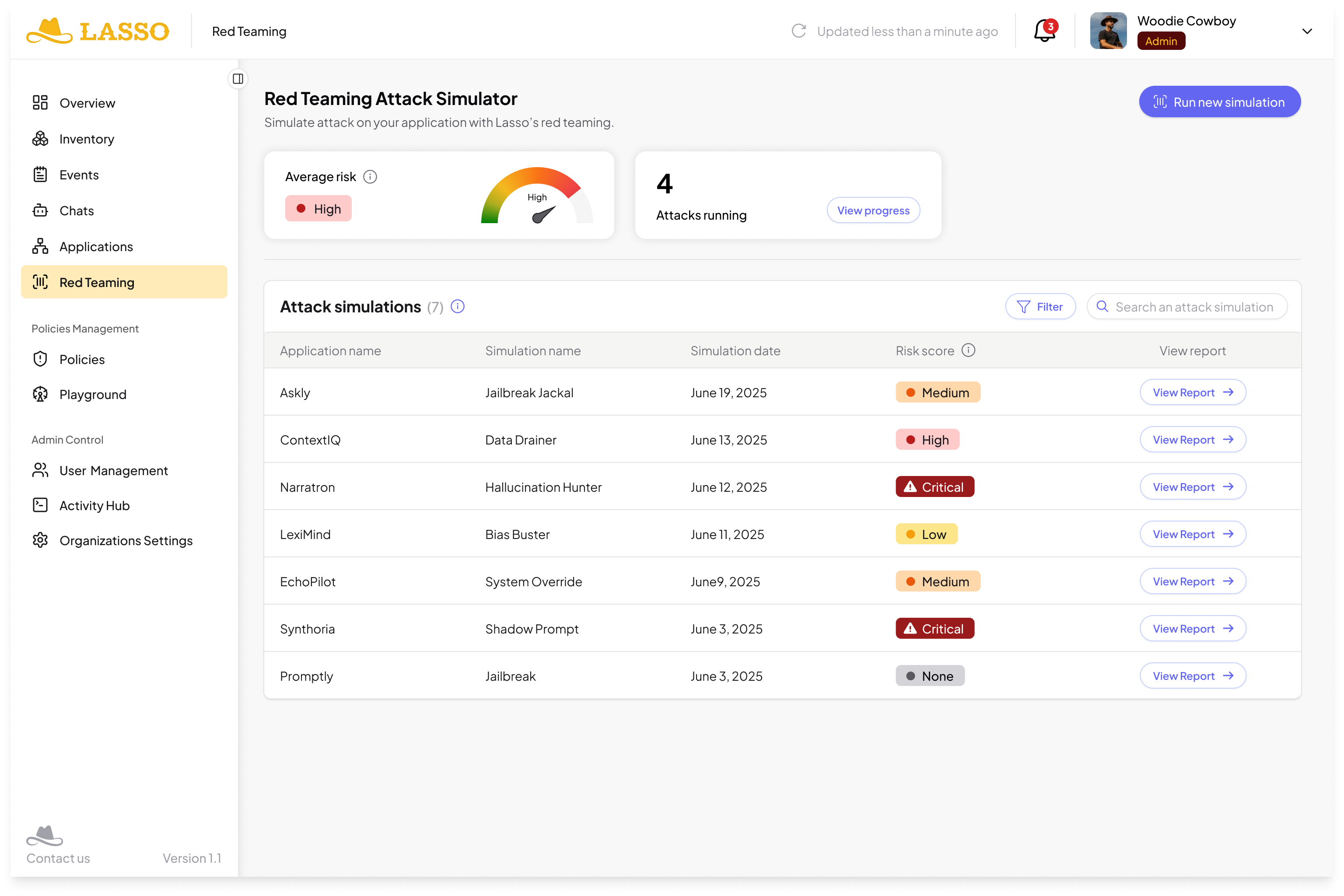Screen dimensions: 1344x896
Task: Click the High badge under Average risk
Action: coord(318,209)
